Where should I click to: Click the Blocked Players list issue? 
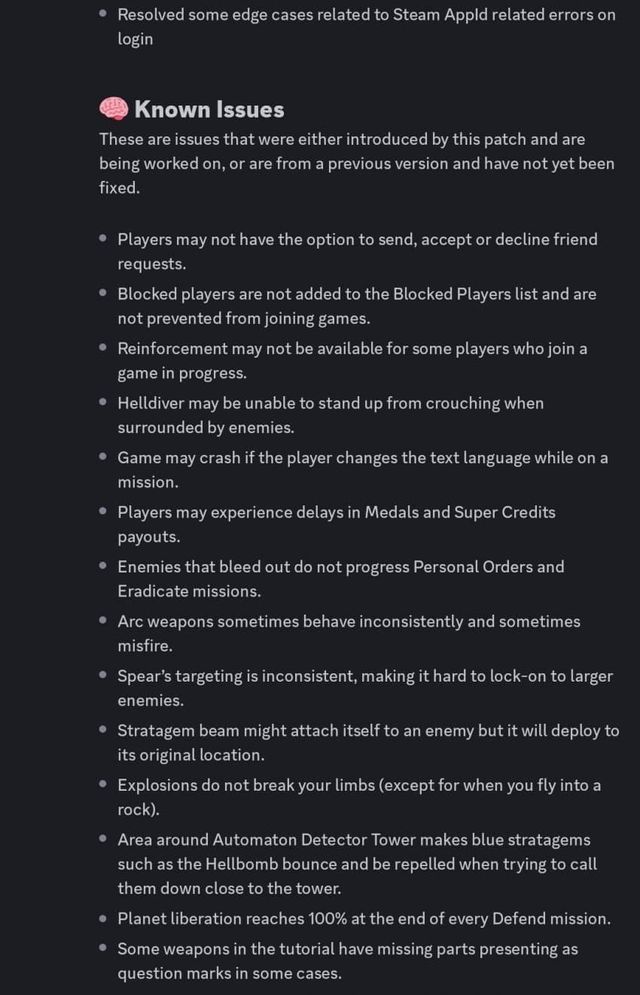pos(356,306)
